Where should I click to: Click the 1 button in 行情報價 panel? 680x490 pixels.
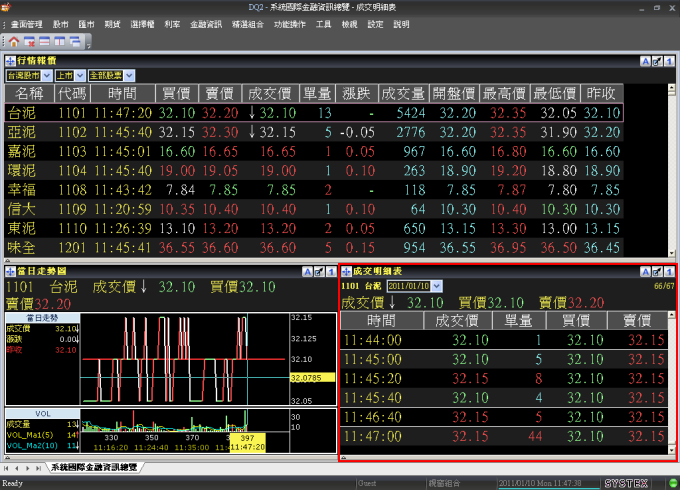click(669, 62)
